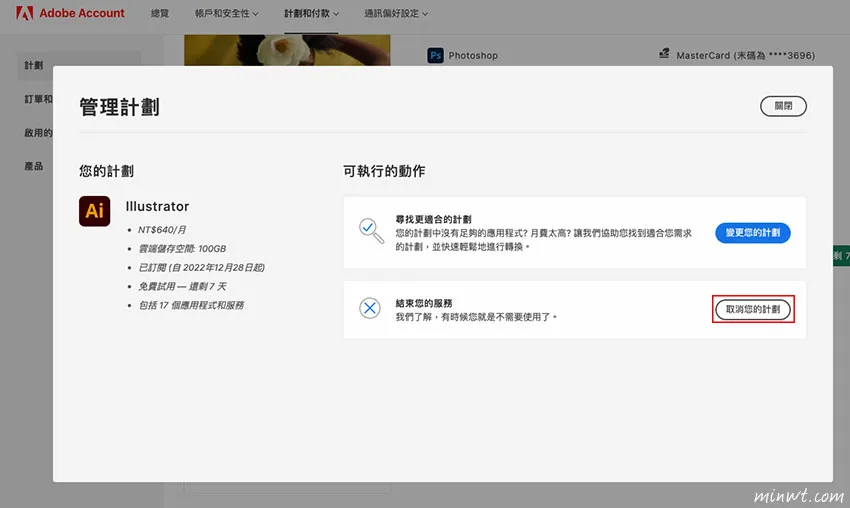Click the Photoshop Ps app icon
The height and width of the screenshot is (508, 850).
tap(435, 56)
